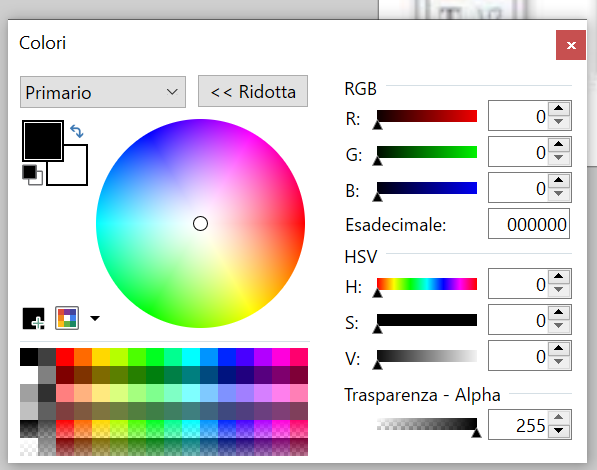597x470 pixels.
Task: Click the B blue gradient slider
Action: [427, 188]
